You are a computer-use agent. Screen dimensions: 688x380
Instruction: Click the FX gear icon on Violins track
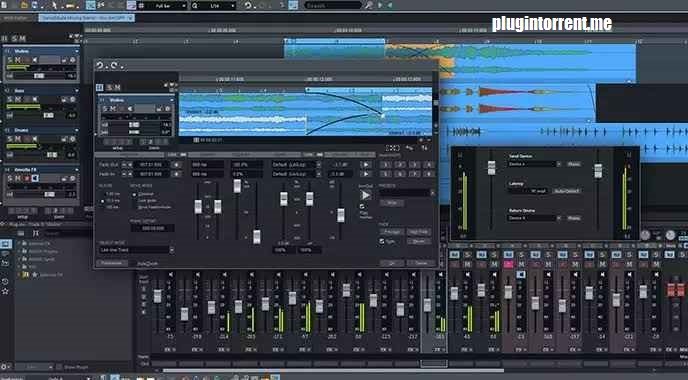coord(72,60)
